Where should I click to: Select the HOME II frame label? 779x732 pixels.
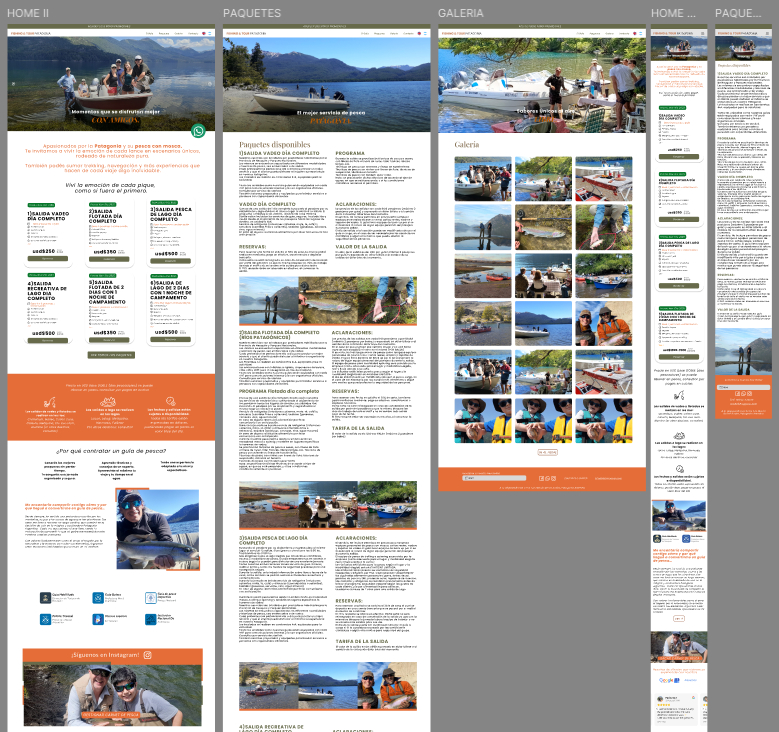pos(28,13)
